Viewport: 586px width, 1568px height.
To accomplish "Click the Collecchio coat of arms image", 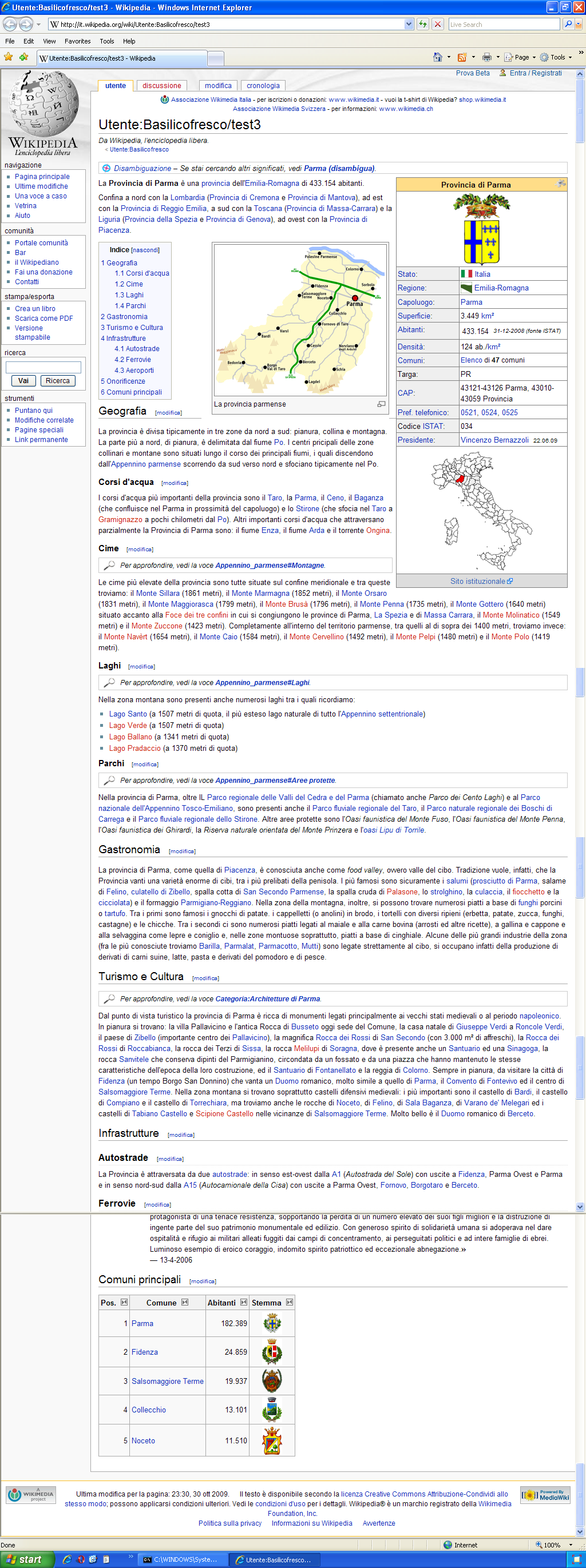I will (x=272, y=1410).
